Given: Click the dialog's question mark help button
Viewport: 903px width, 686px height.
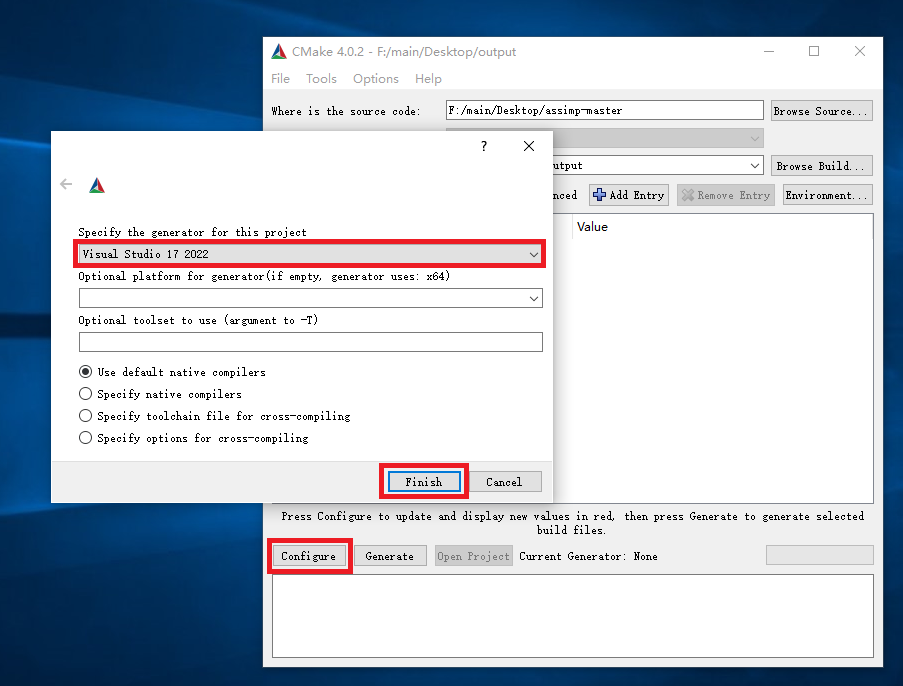Looking at the screenshot, I should click(x=484, y=146).
